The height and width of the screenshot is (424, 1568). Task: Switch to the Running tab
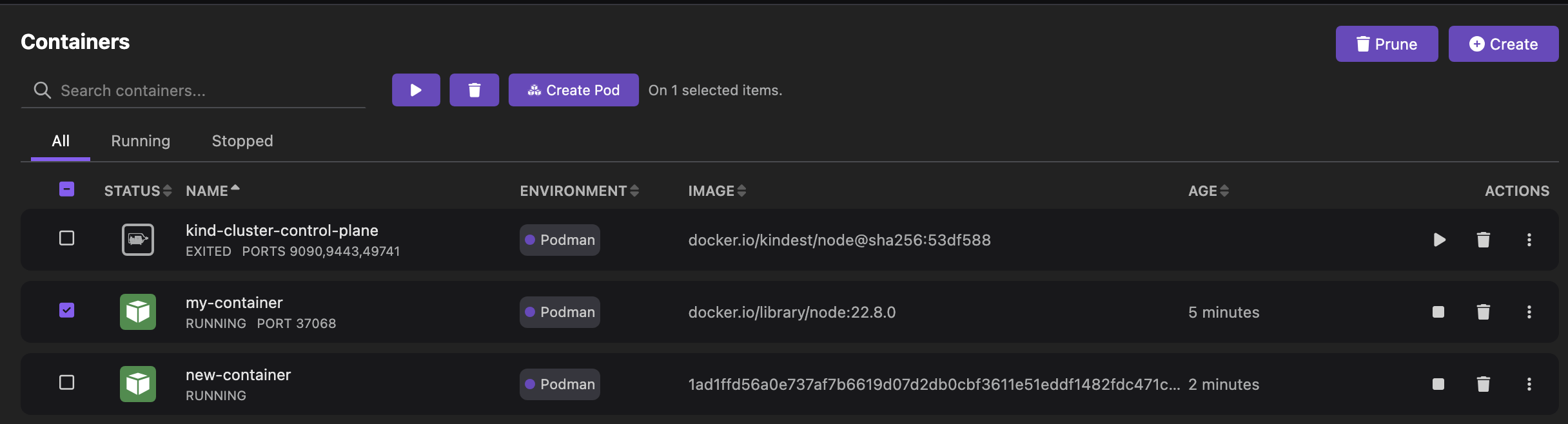141,140
